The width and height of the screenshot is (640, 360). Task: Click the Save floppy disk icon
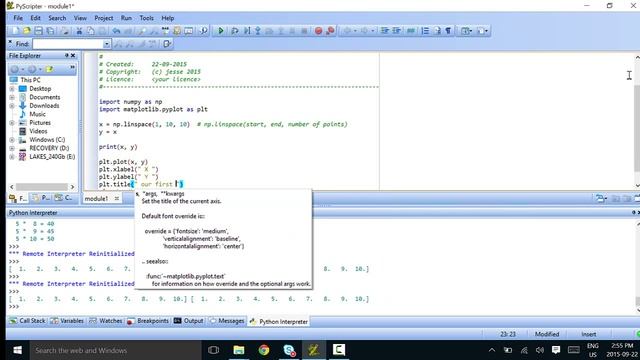pyautogui.click(x=38, y=31)
